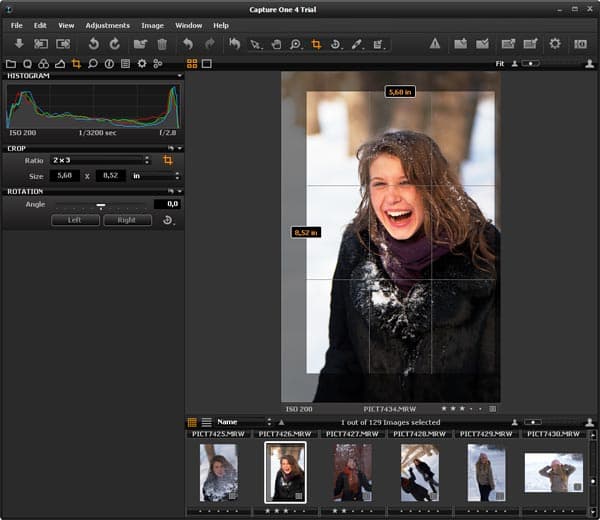Image resolution: width=600 pixels, height=520 pixels.
Task: Open the Help menu
Action: [221, 26]
